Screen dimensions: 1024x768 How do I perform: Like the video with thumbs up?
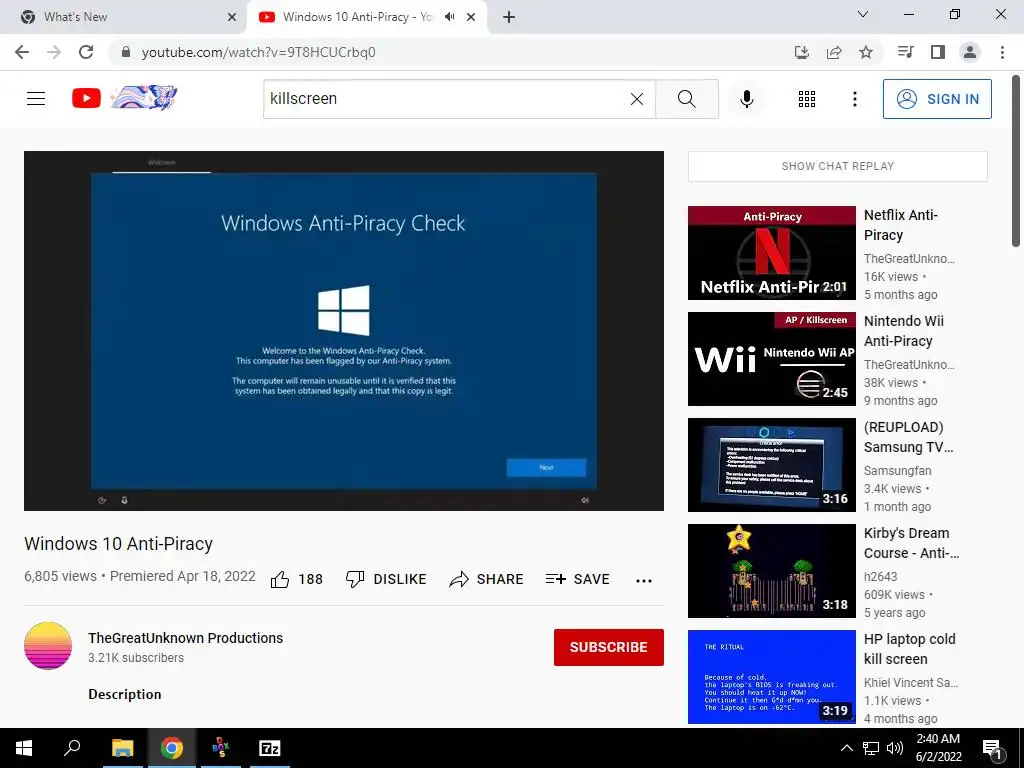coord(280,579)
